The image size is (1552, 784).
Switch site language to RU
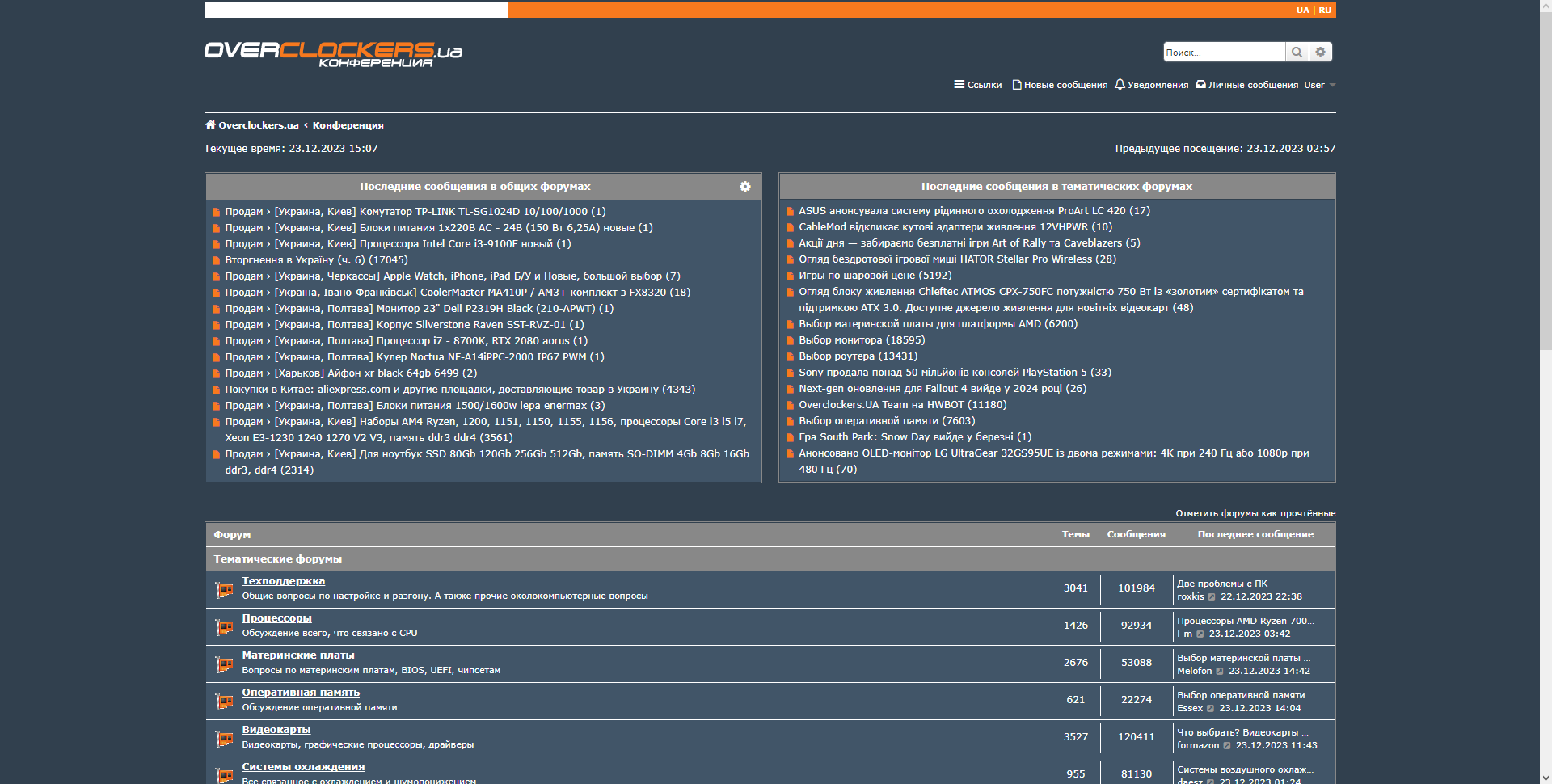1325,11
